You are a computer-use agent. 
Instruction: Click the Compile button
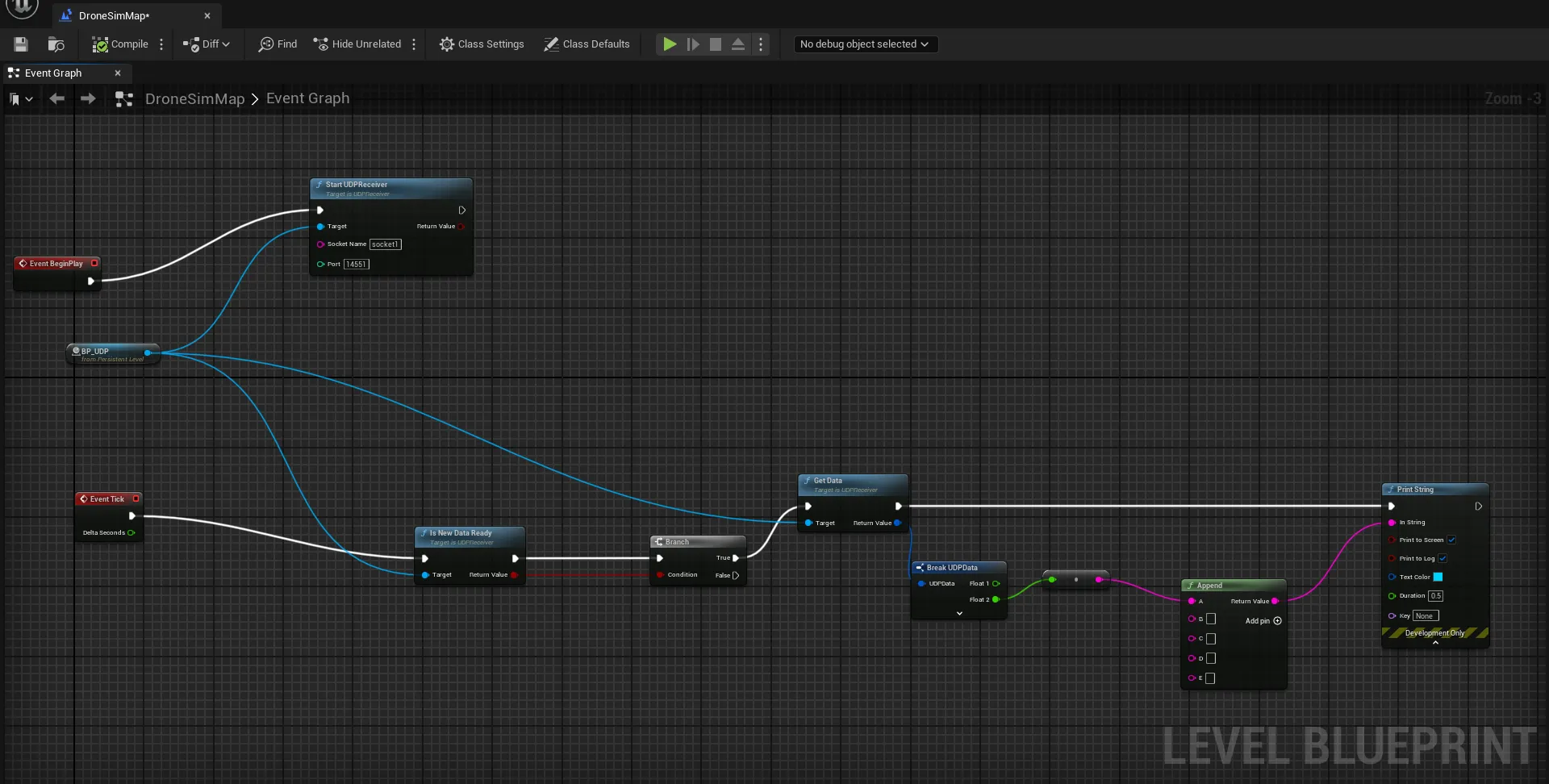click(x=120, y=44)
